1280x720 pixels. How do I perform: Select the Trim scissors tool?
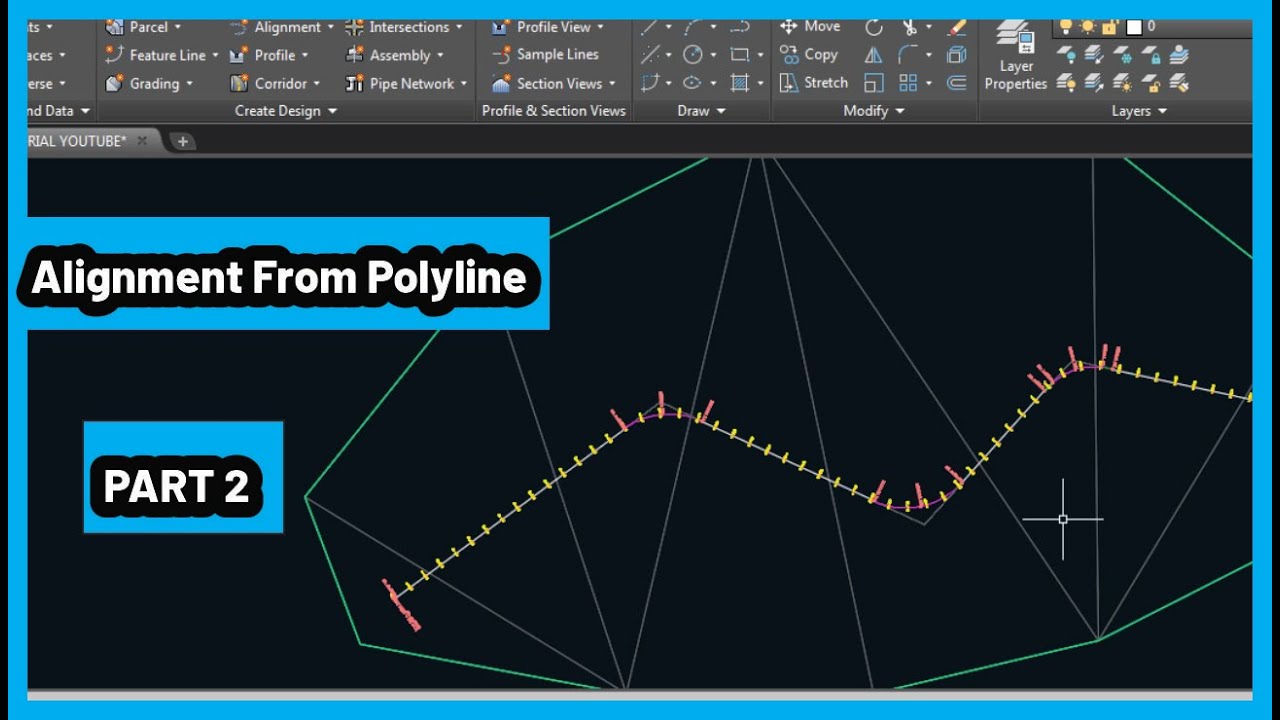pyautogui.click(x=909, y=27)
